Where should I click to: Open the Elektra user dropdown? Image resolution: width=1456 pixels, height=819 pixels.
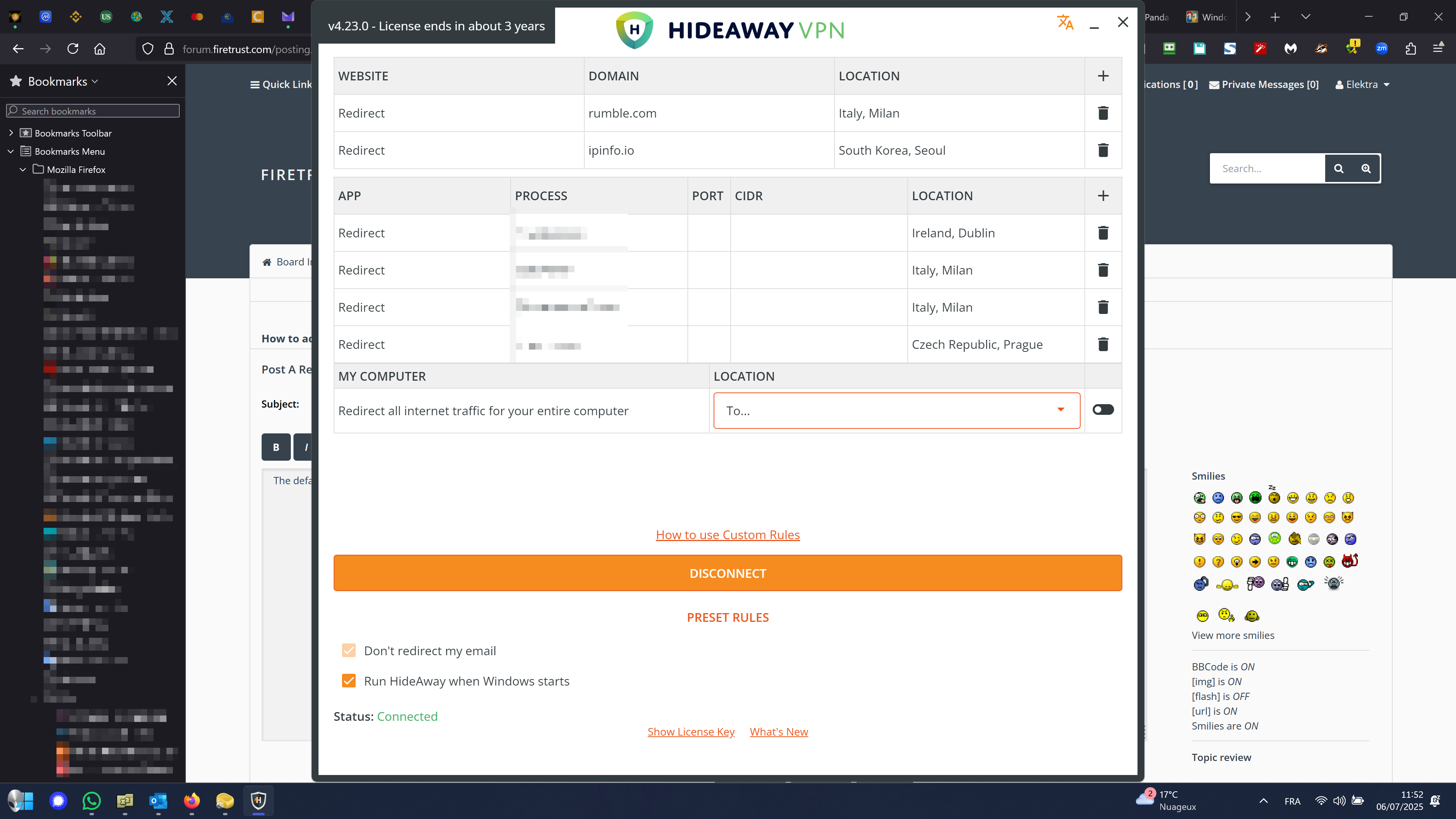(1362, 84)
